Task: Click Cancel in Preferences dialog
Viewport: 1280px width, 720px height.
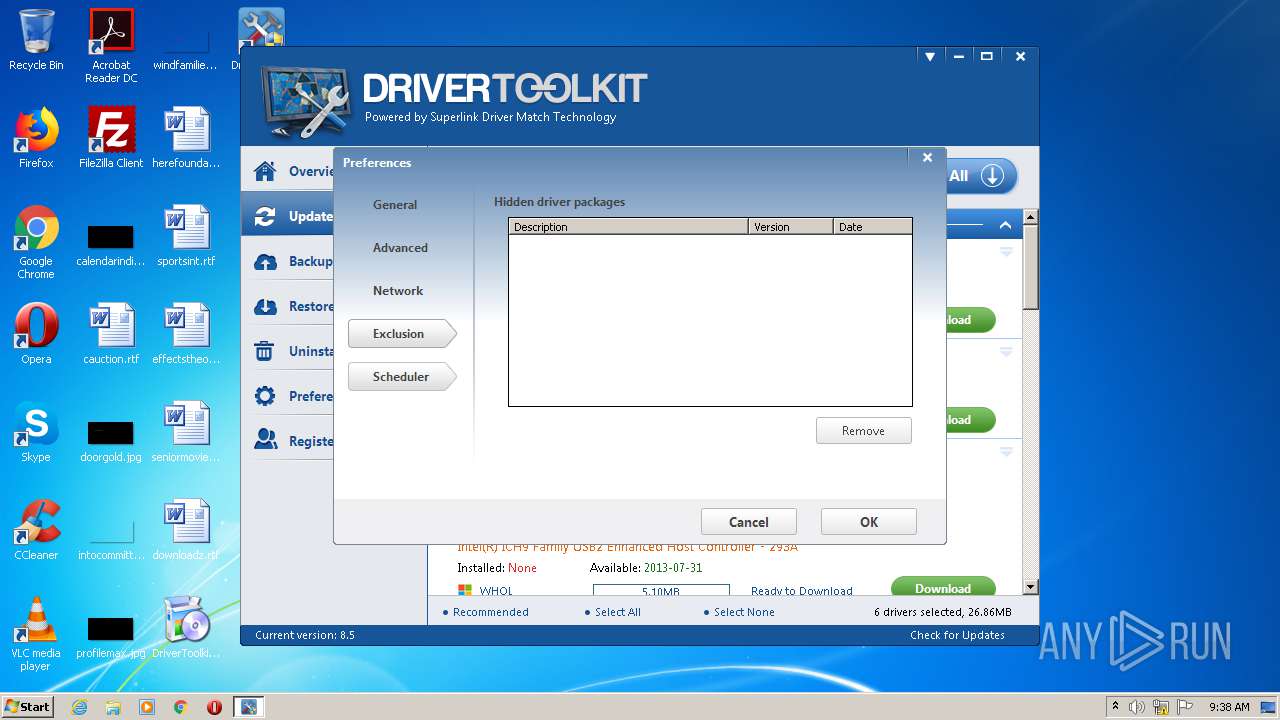Action: click(x=749, y=522)
